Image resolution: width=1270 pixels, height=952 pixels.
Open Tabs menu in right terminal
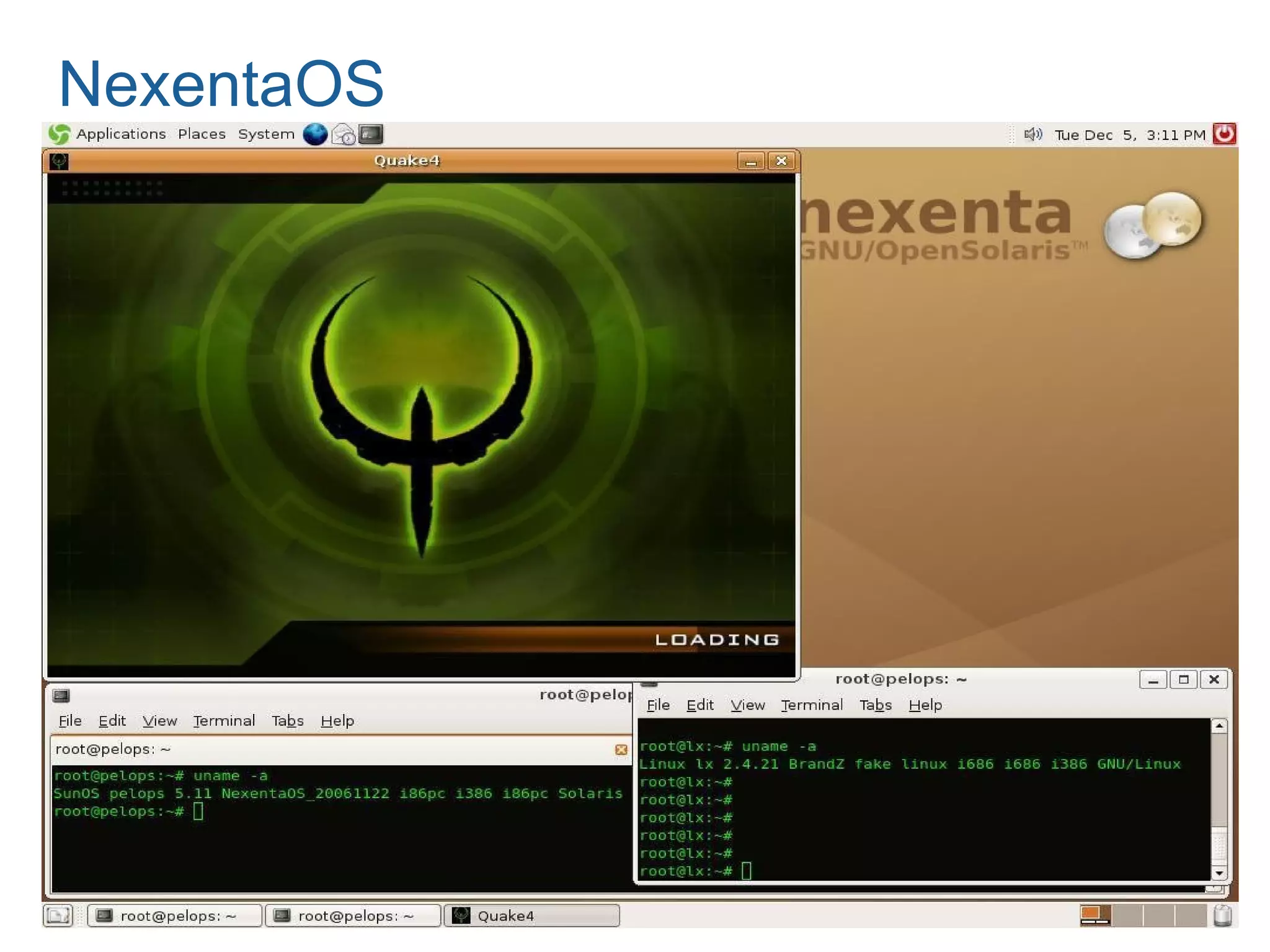pyautogui.click(x=876, y=705)
